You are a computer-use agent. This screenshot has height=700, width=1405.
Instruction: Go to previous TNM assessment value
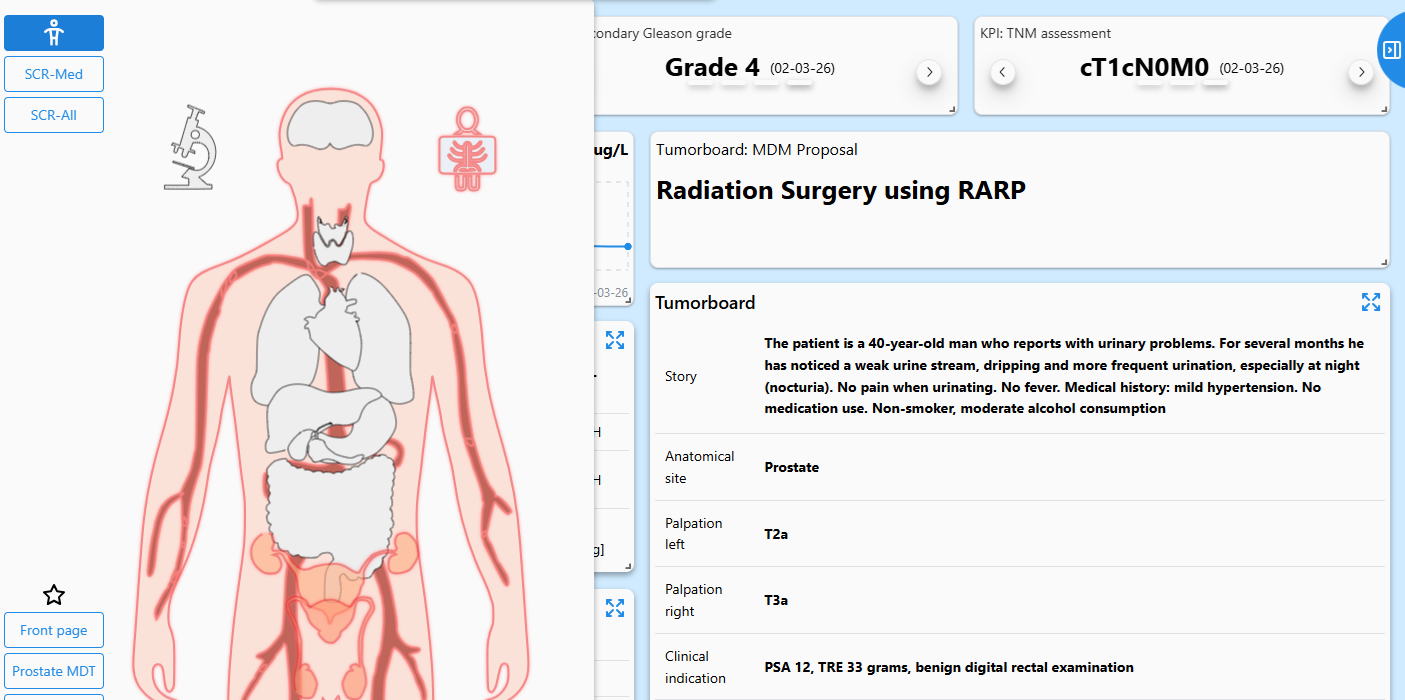1002,72
